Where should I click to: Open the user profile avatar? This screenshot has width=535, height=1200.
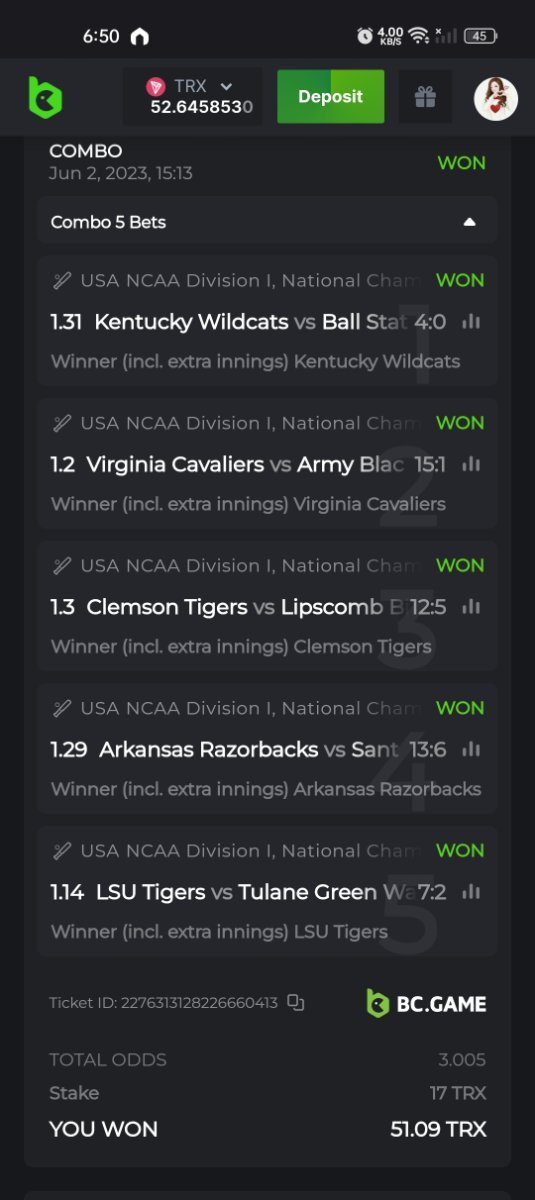point(496,98)
